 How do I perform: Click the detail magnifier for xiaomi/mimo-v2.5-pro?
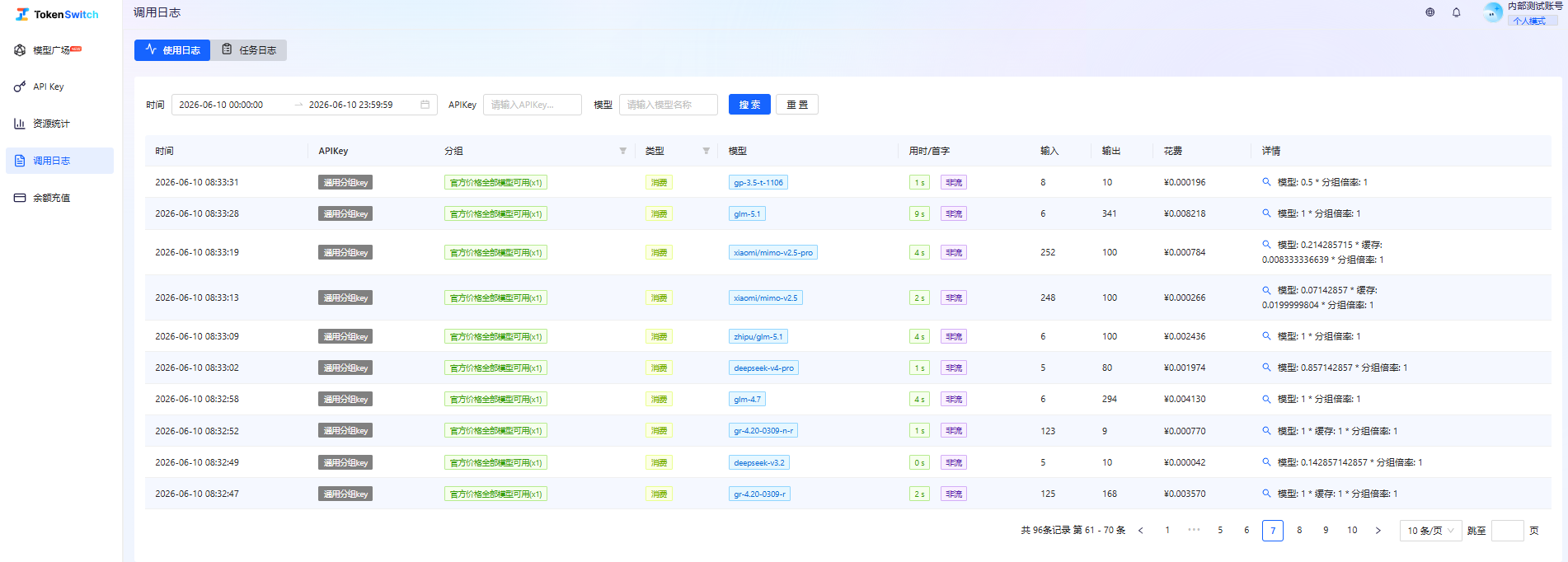tap(1266, 245)
